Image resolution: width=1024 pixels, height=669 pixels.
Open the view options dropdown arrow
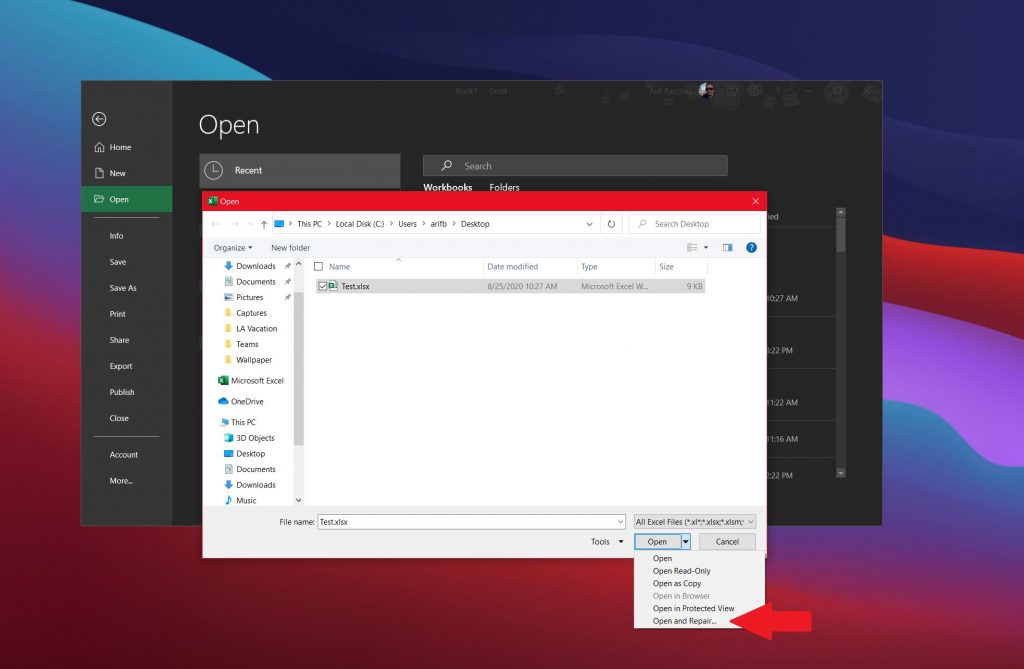point(706,248)
